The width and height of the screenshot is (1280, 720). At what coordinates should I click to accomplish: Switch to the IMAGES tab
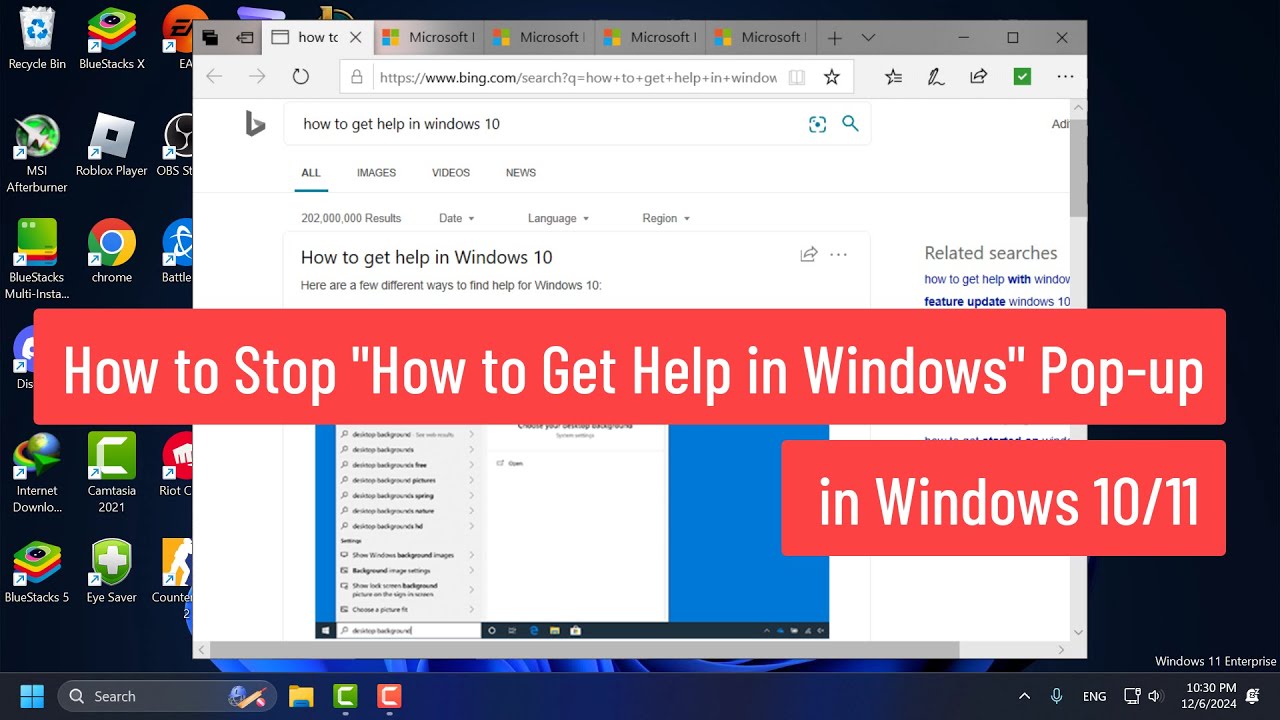[376, 173]
